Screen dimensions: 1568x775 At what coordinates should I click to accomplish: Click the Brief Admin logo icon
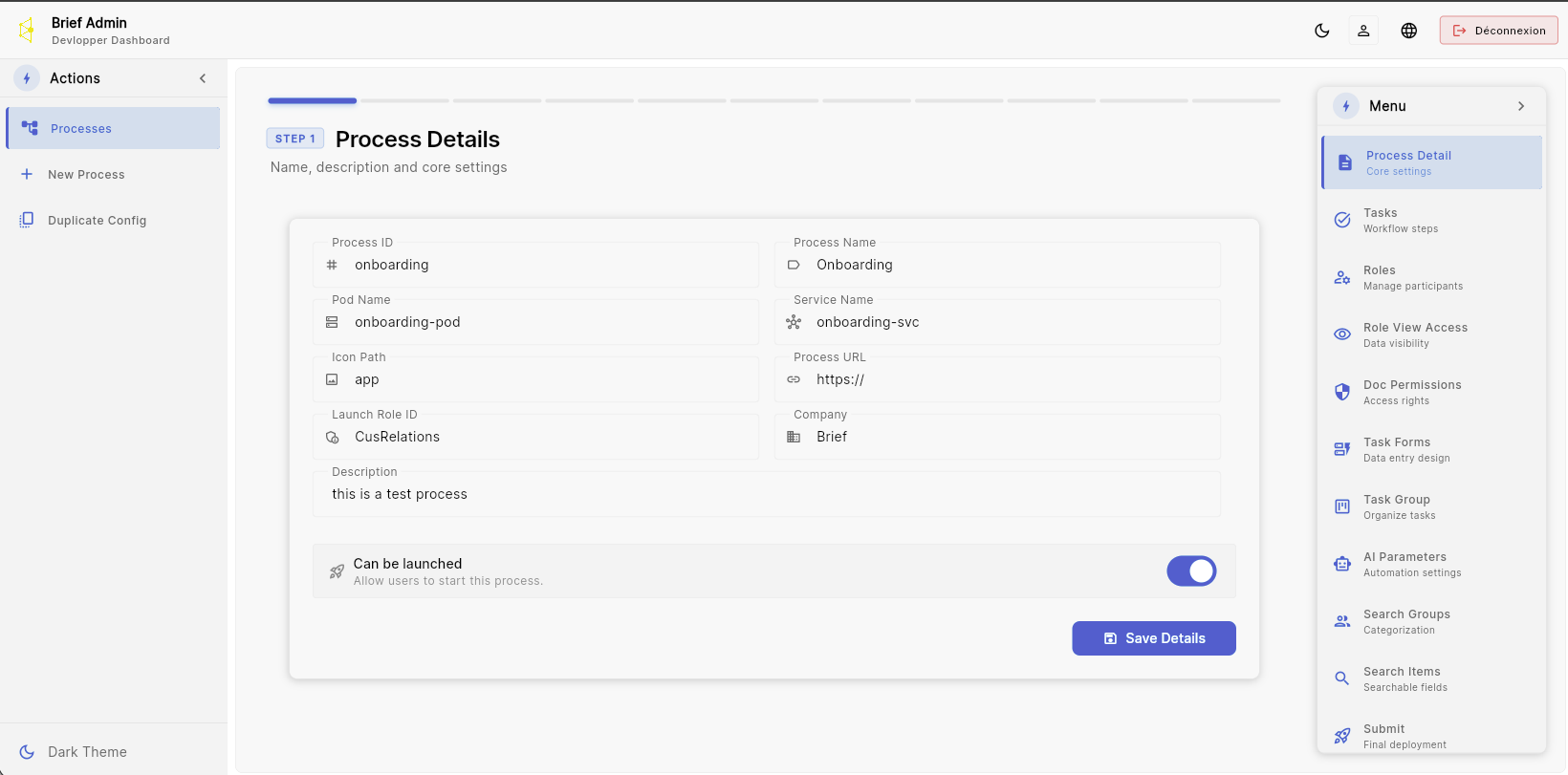(27, 30)
